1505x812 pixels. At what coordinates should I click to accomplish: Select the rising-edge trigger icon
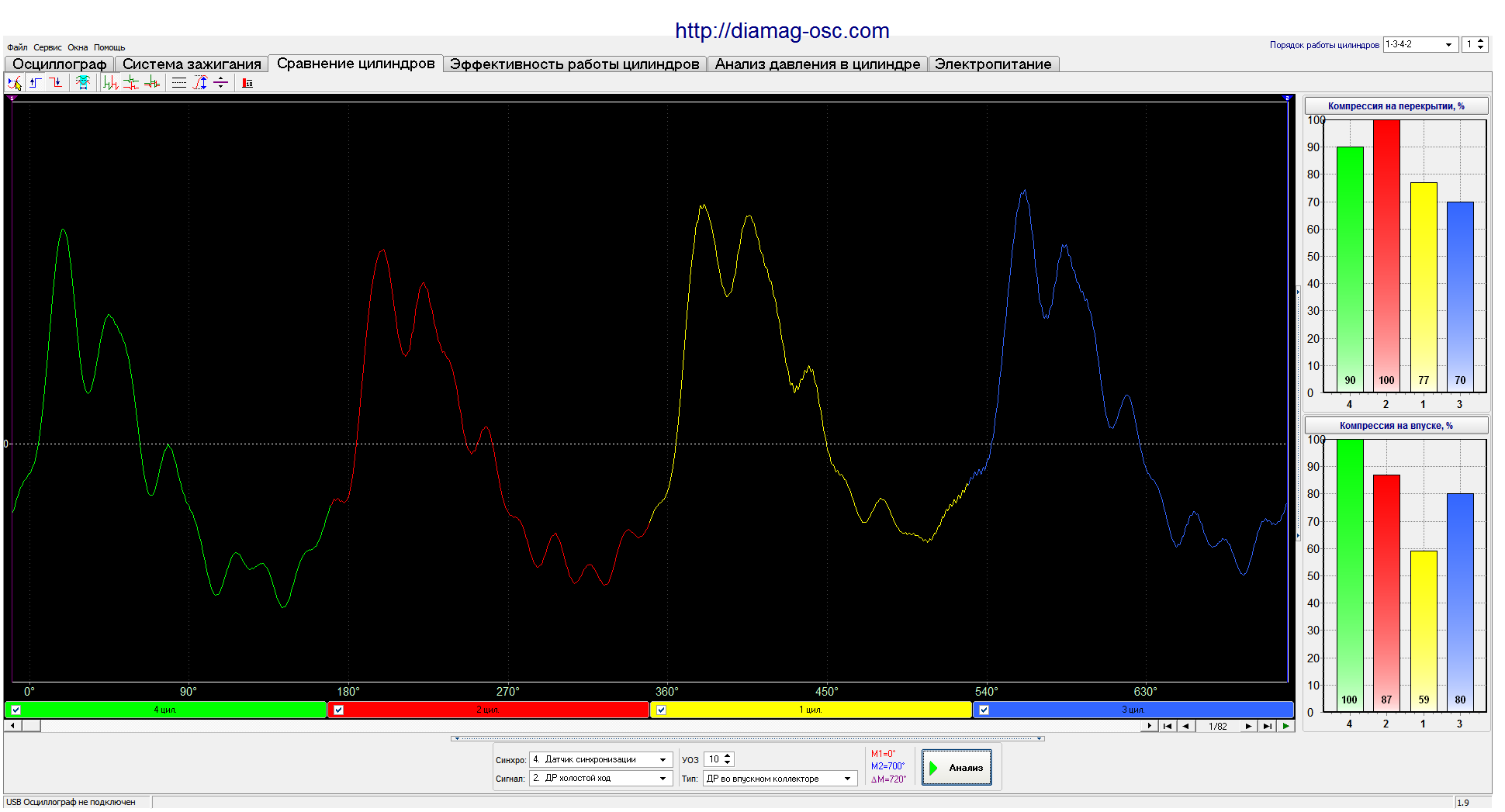(36, 83)
